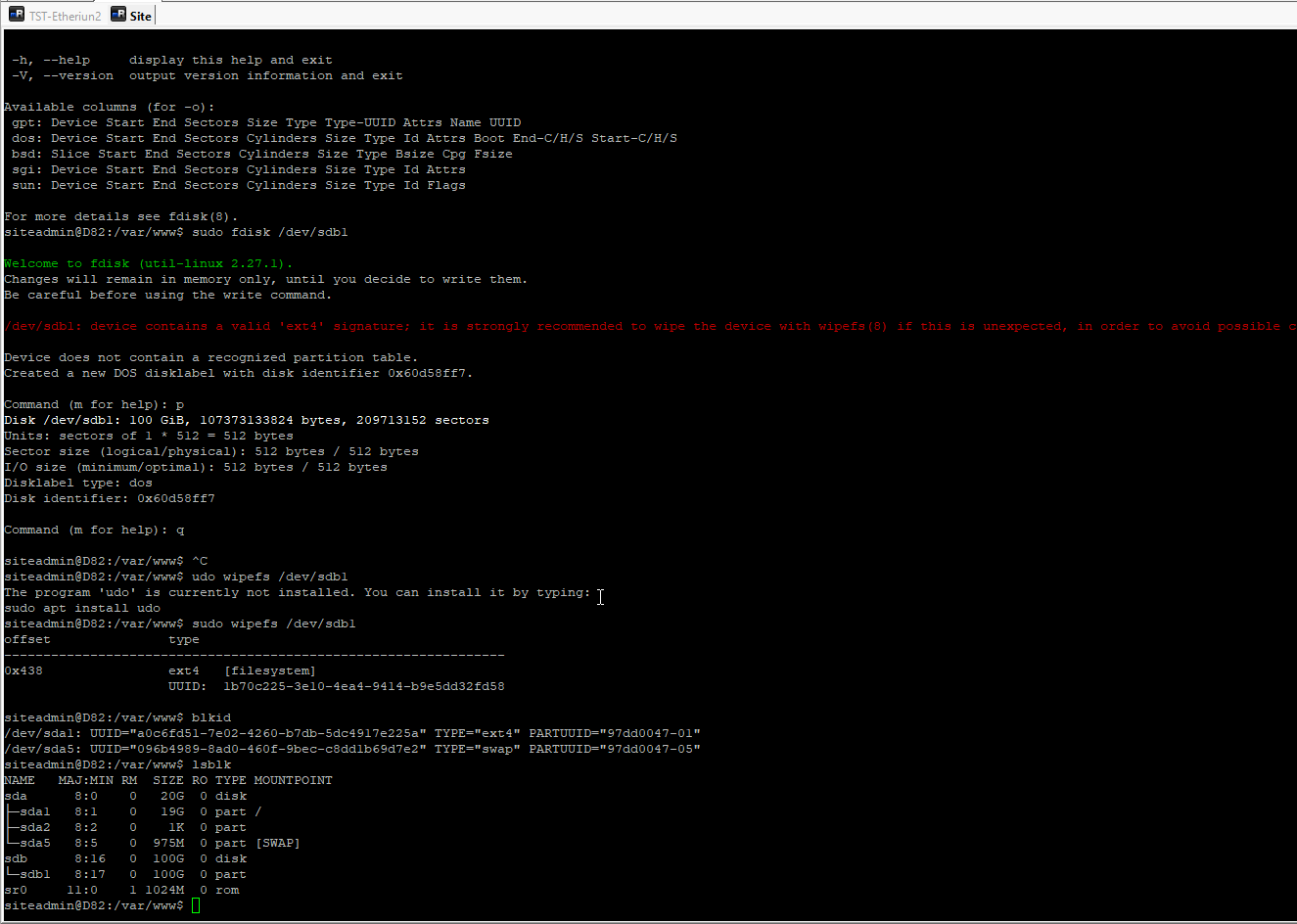Click the 'gpt:' columns line

(266, 122)
